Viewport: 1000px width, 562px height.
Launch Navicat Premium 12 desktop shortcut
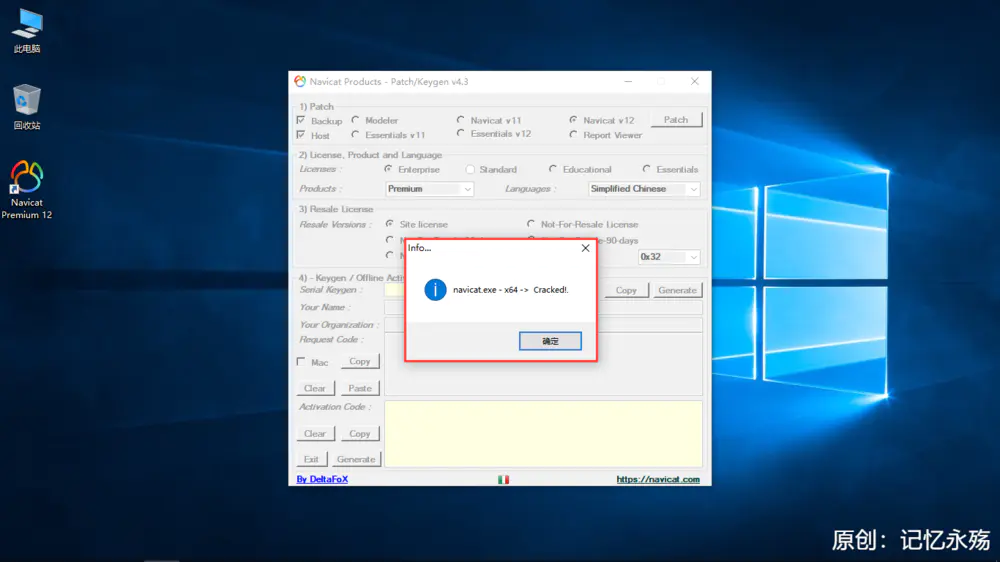[x=27, y=189]
